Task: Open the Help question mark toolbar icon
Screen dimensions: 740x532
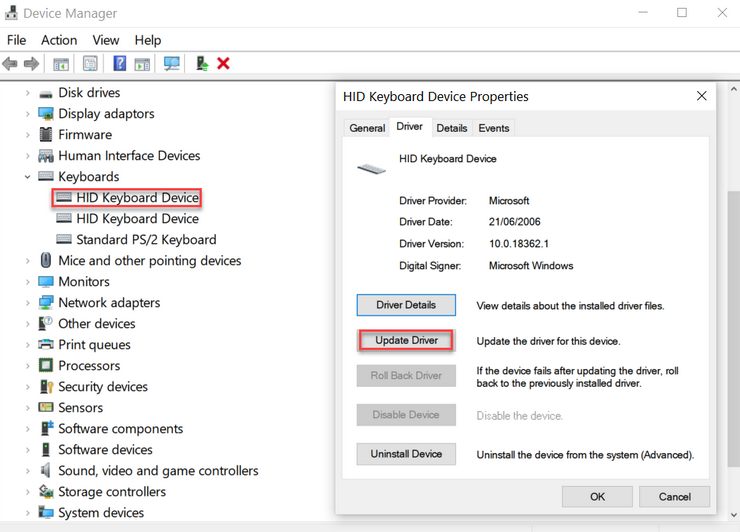Action: point(120,63)
